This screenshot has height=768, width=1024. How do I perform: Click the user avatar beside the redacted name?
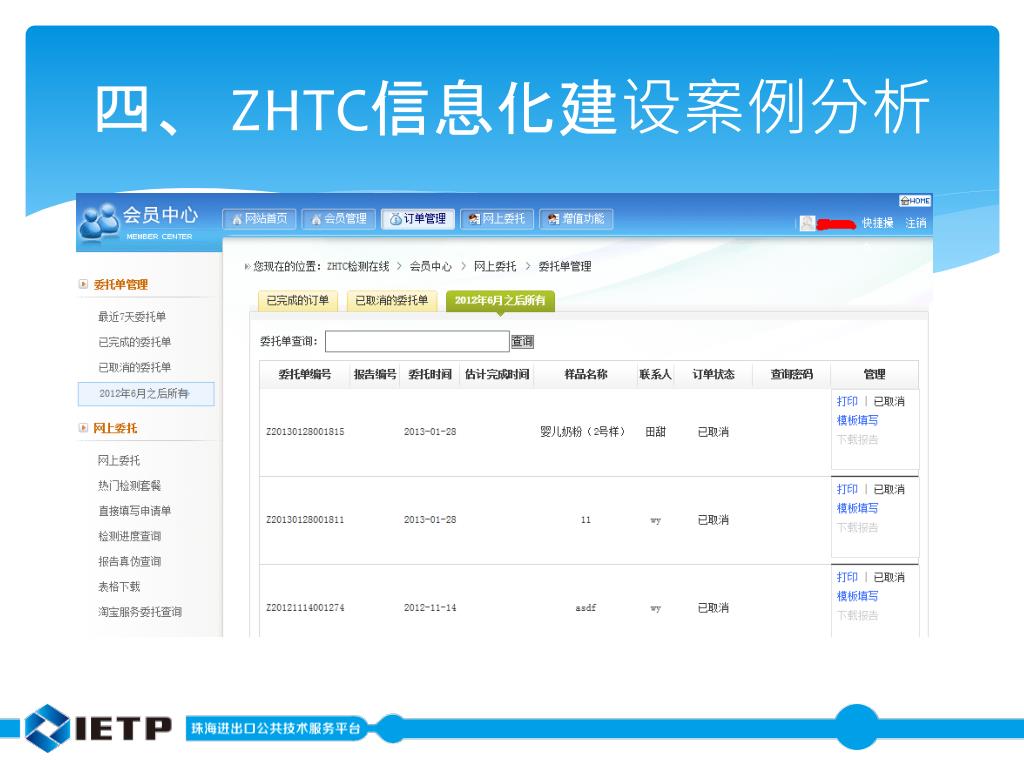(807, 223)
